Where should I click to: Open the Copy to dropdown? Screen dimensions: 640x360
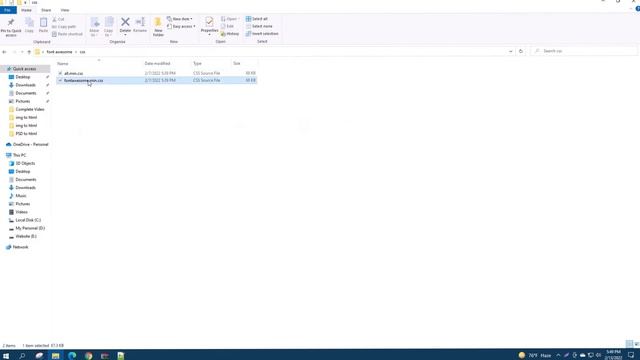109,27
